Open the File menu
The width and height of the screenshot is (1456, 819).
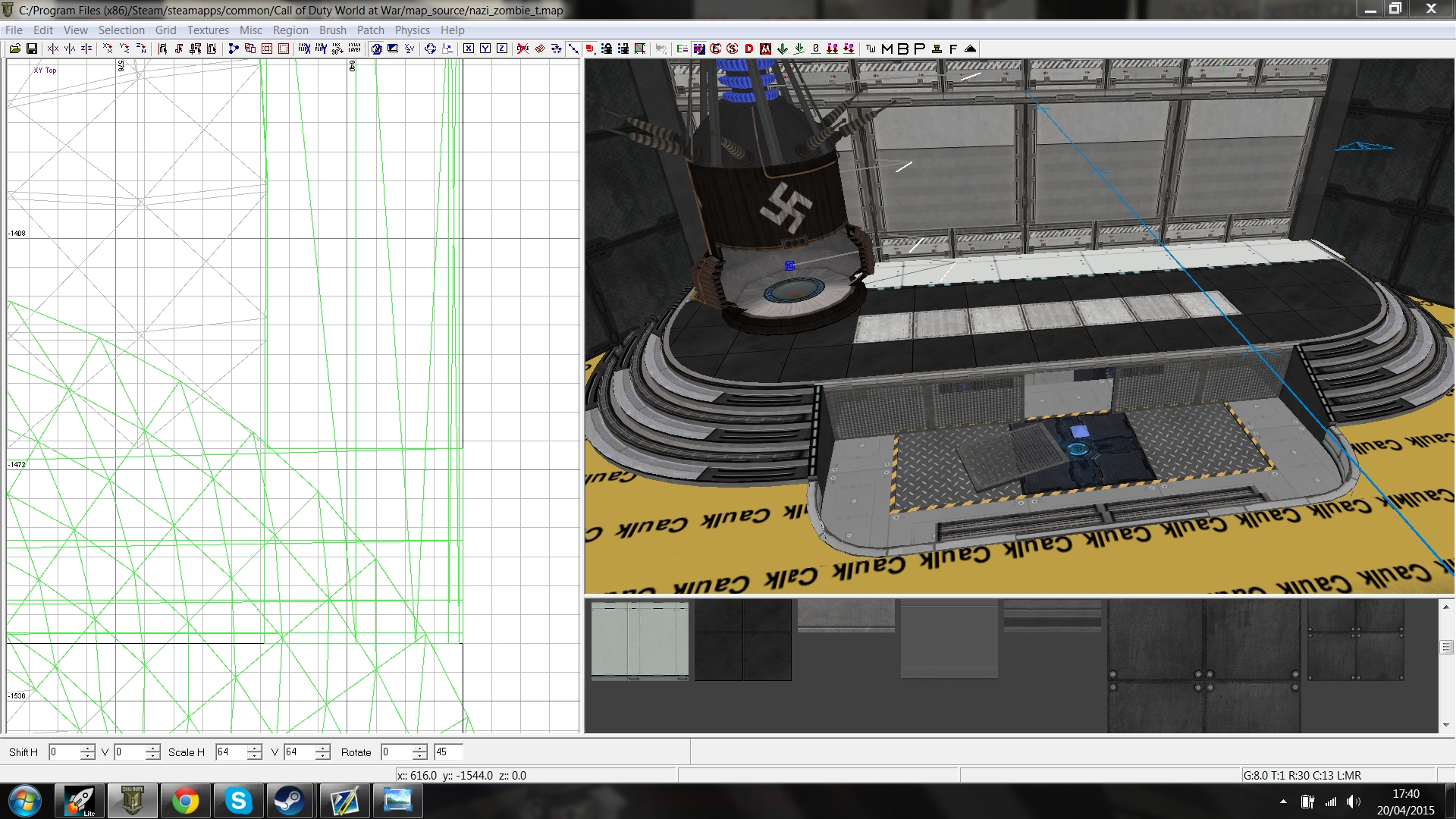tap(14, 30)
